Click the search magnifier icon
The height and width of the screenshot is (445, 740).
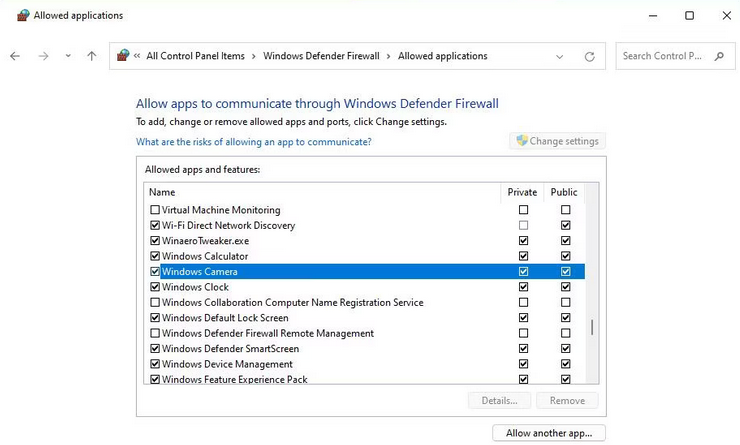[x=719, y=56]
